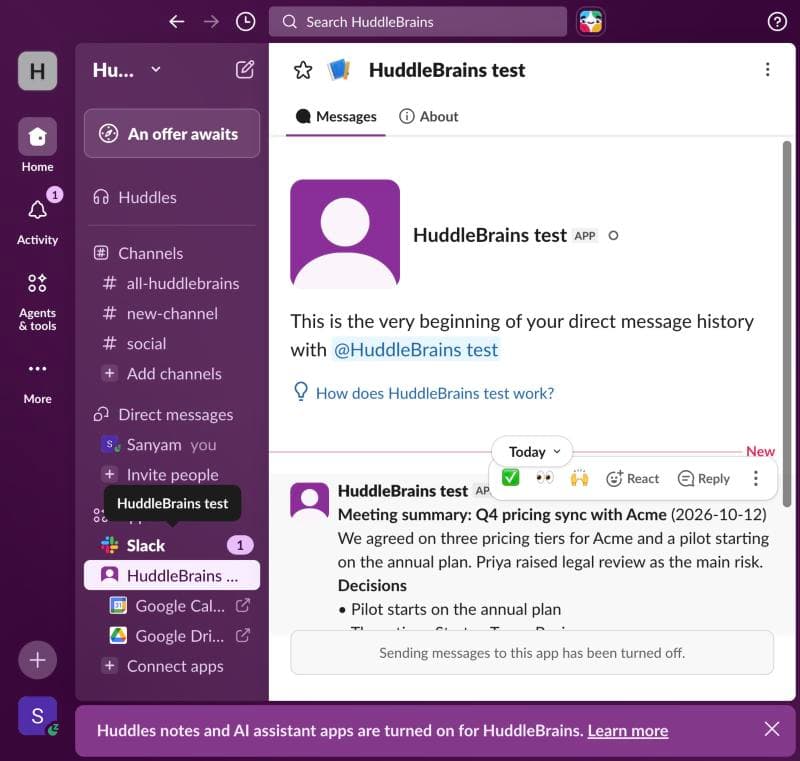This screenshot has height=761, width=800.
Task: Open the new-channel channel
Action: [x=172, y=313]
